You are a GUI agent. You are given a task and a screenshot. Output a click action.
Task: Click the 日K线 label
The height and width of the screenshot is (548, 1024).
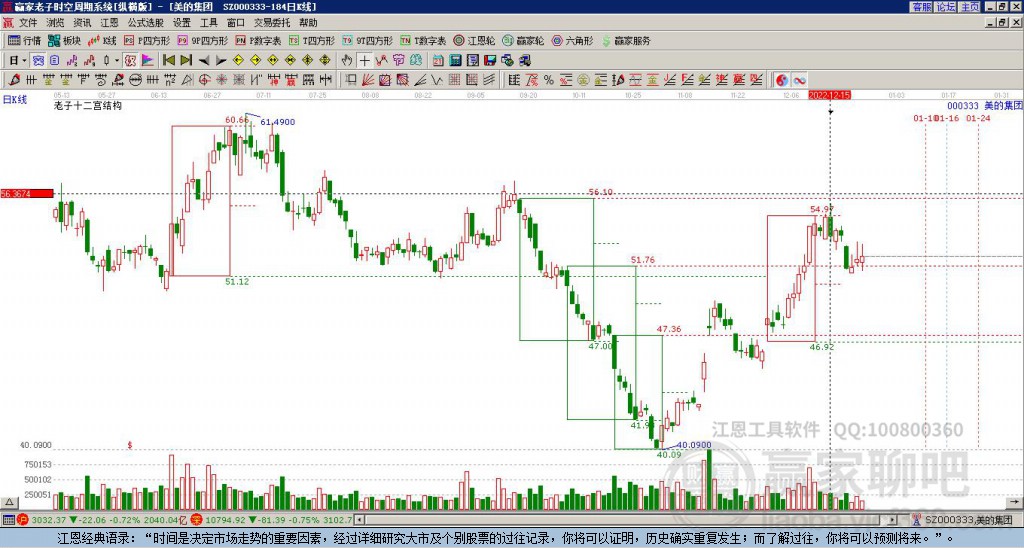click(x=15, y=99)
